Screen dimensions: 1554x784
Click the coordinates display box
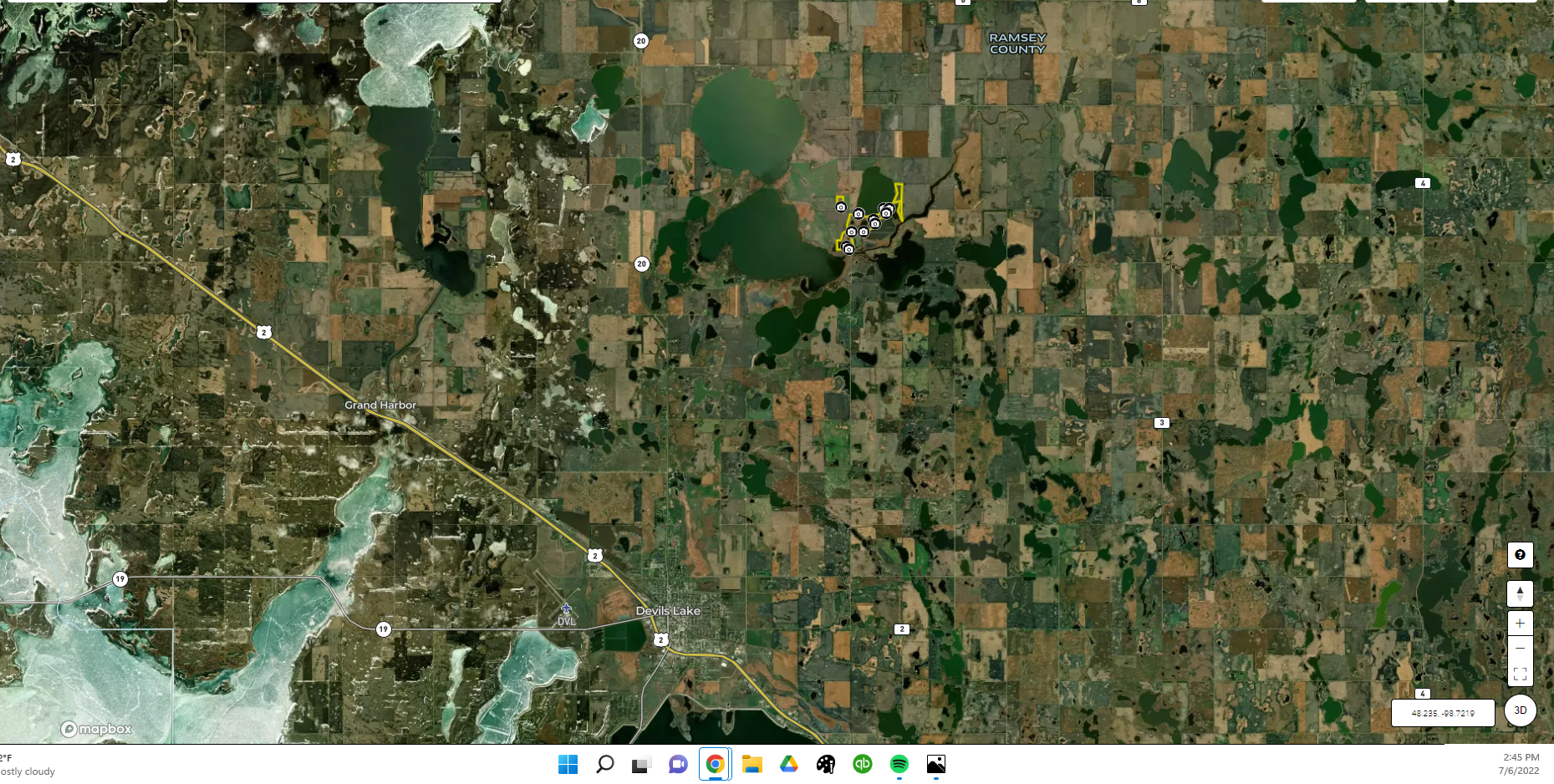(x=1442, y=713)
